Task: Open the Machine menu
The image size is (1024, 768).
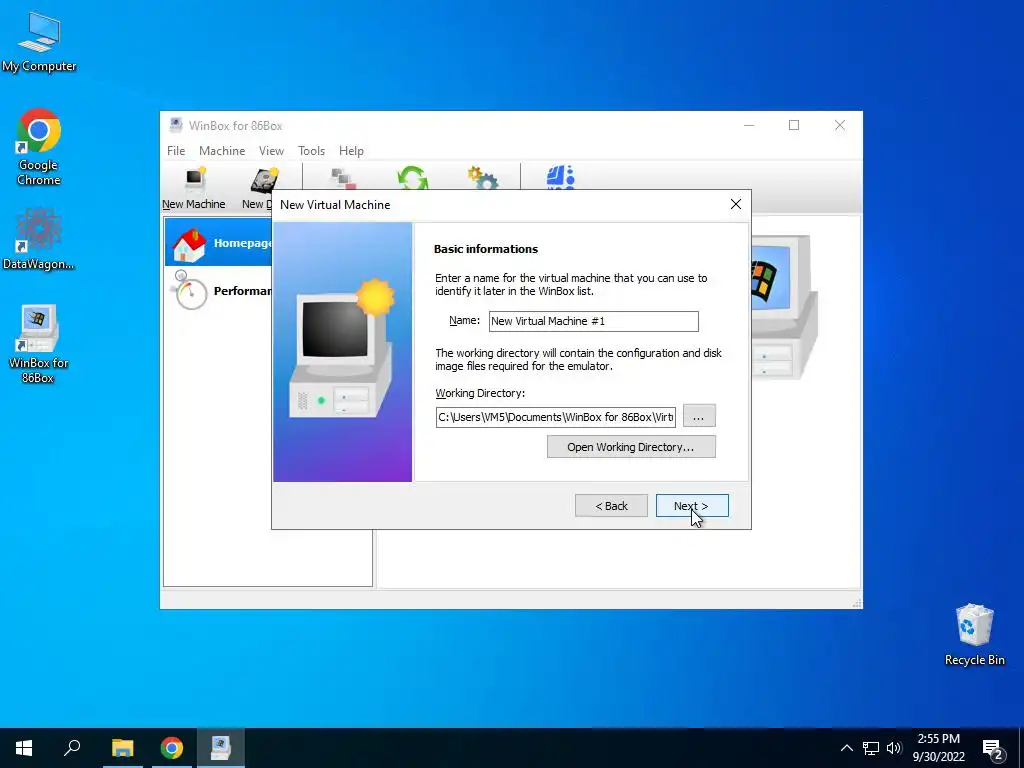Action: [222, 151]
